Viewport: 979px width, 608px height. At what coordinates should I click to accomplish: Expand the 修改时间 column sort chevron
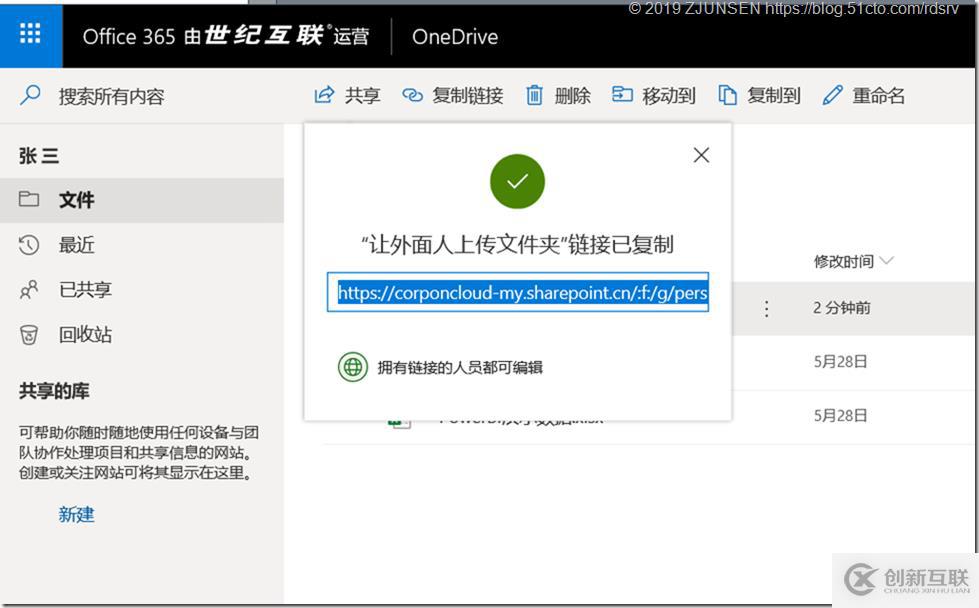(887, 260)
